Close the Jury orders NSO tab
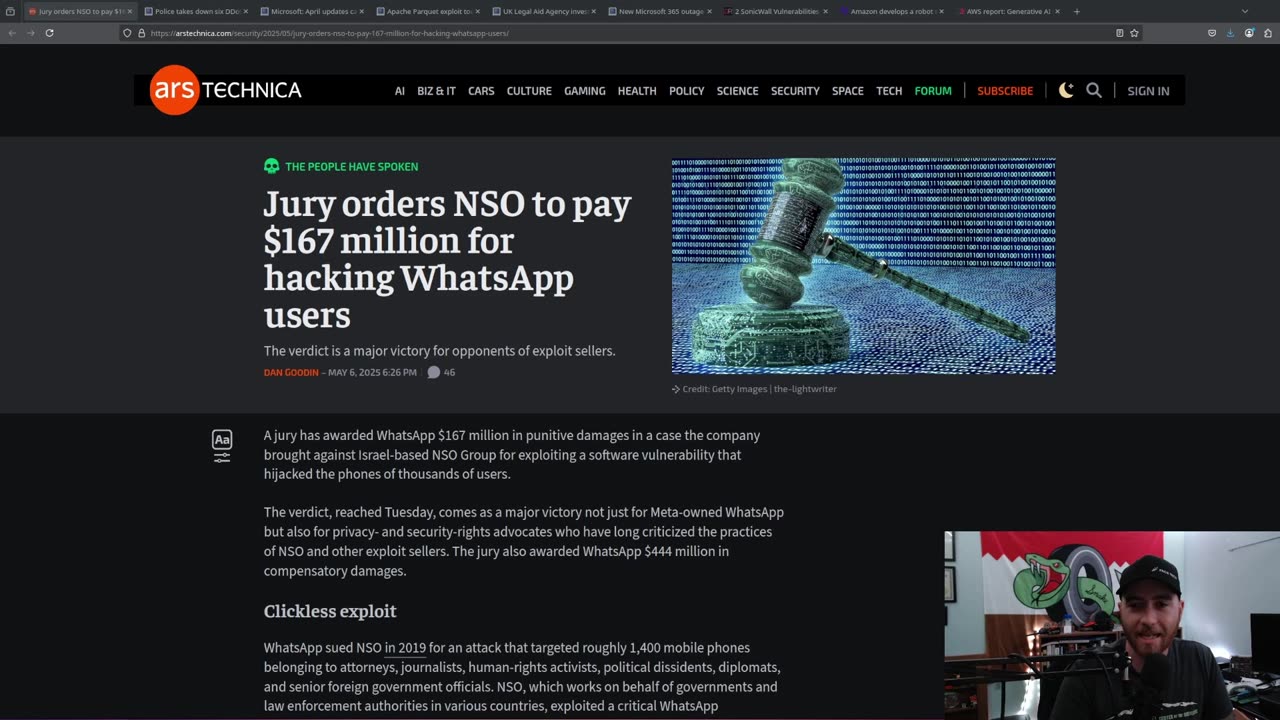The image size is (1280, 720). tap(129, 12)
